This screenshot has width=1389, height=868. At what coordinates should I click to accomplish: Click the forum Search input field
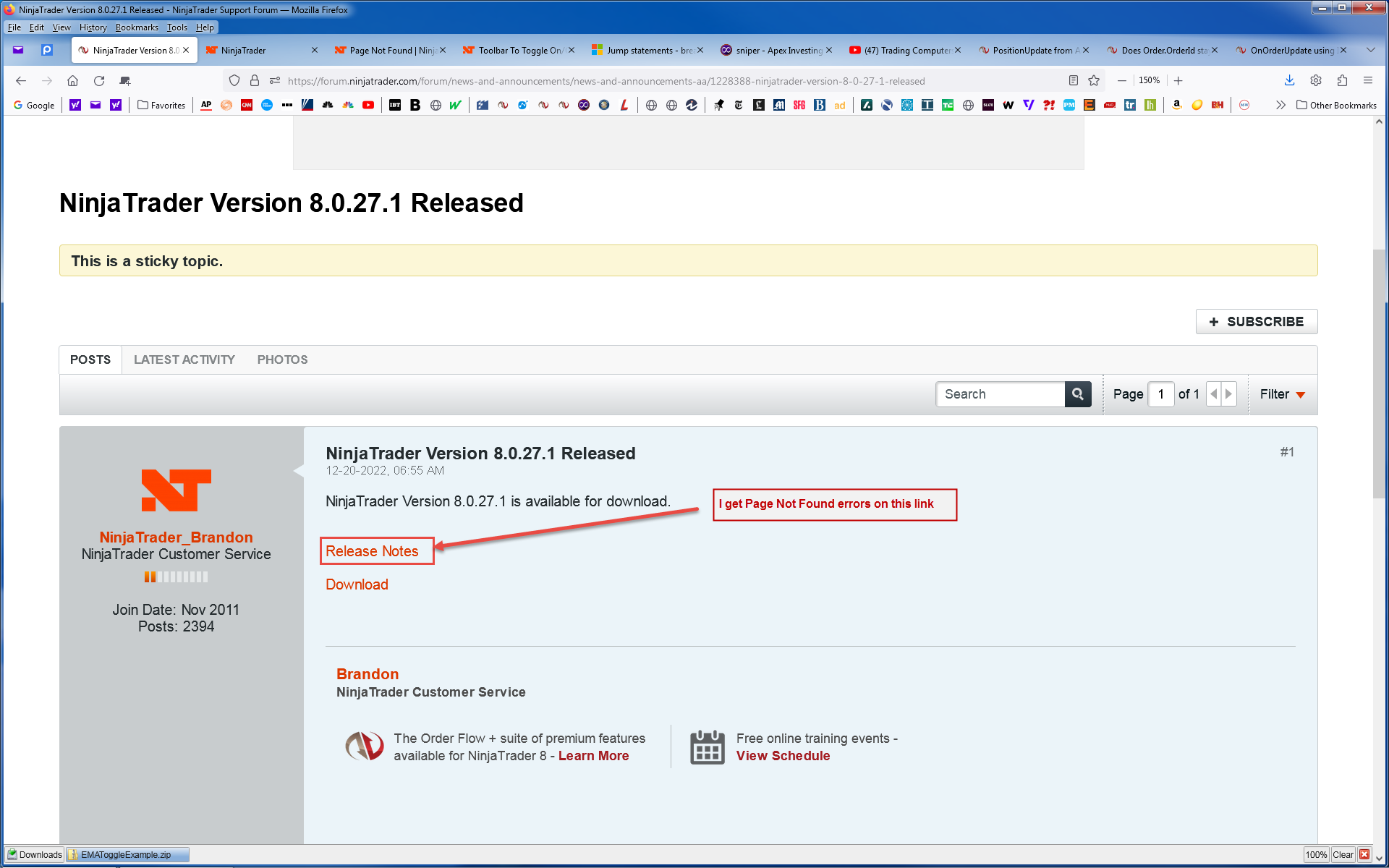tap(1000, 394)
